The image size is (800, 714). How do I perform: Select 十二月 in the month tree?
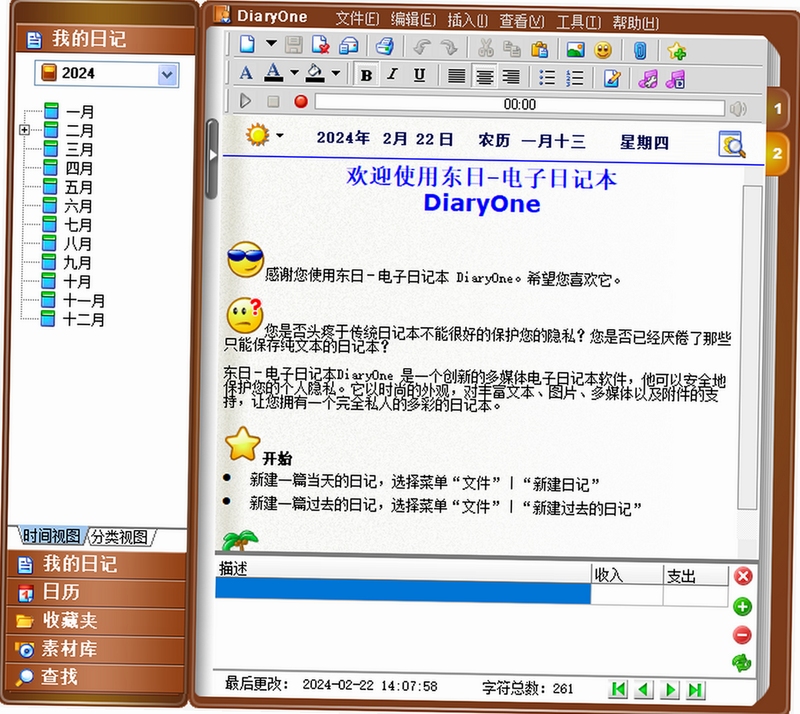[x=84, y=319]
